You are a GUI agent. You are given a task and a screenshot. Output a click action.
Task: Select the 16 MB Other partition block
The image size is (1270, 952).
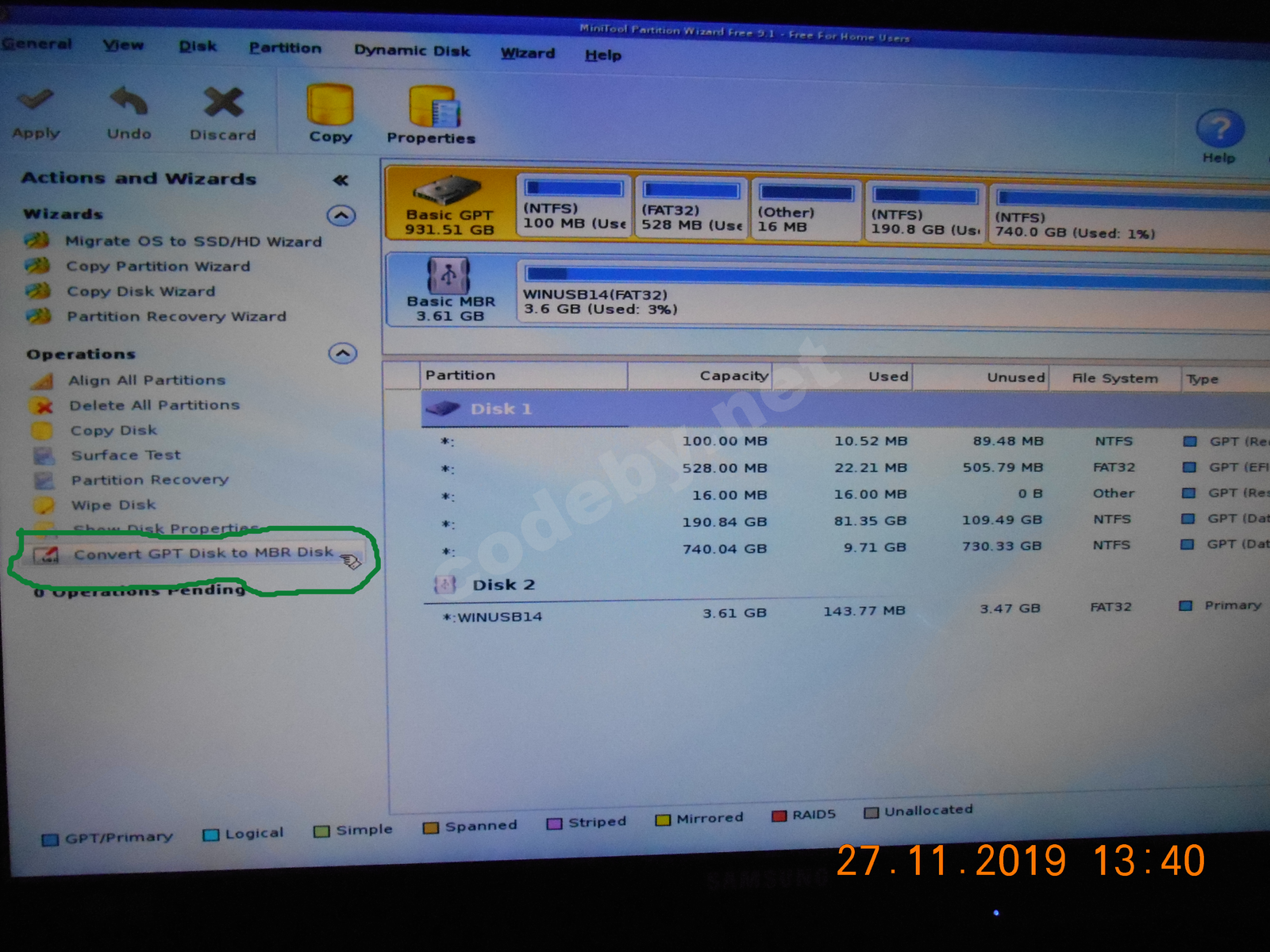806,210
